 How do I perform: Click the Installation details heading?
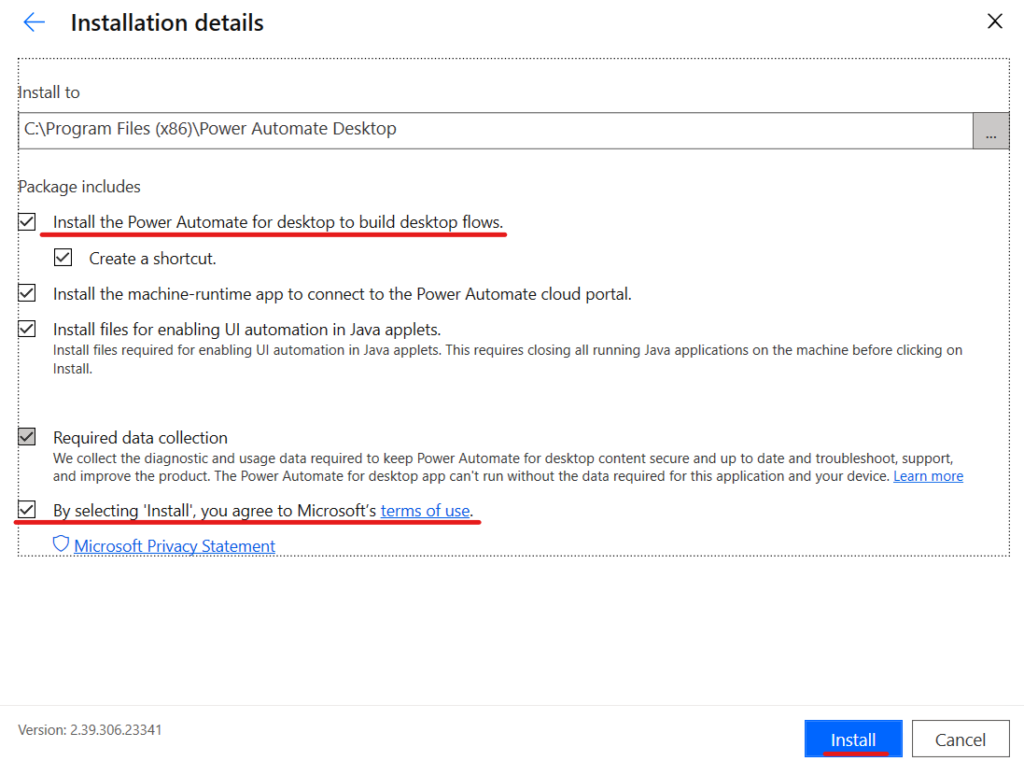tap(167, 23)
